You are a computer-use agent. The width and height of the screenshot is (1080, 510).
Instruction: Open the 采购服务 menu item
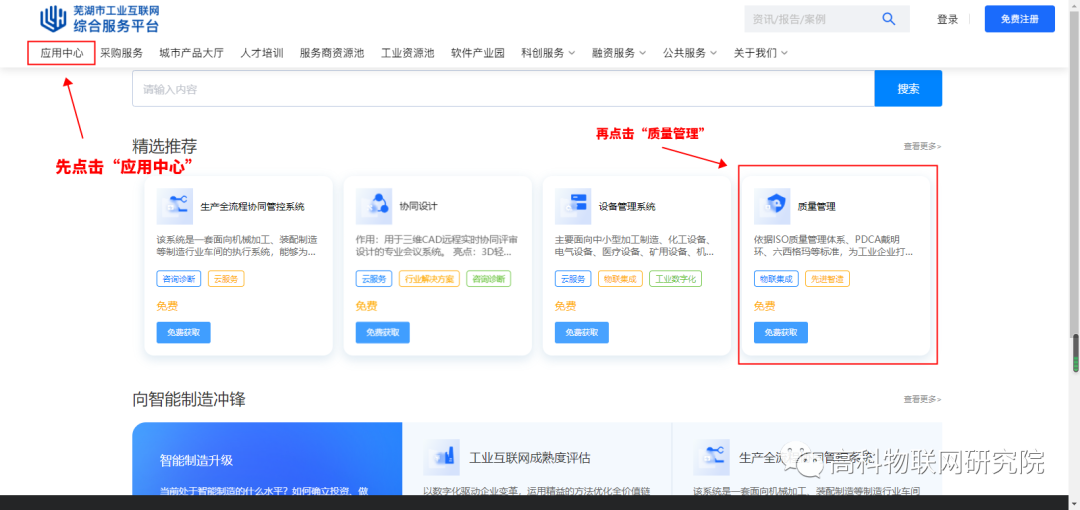[x=121, y=52]
